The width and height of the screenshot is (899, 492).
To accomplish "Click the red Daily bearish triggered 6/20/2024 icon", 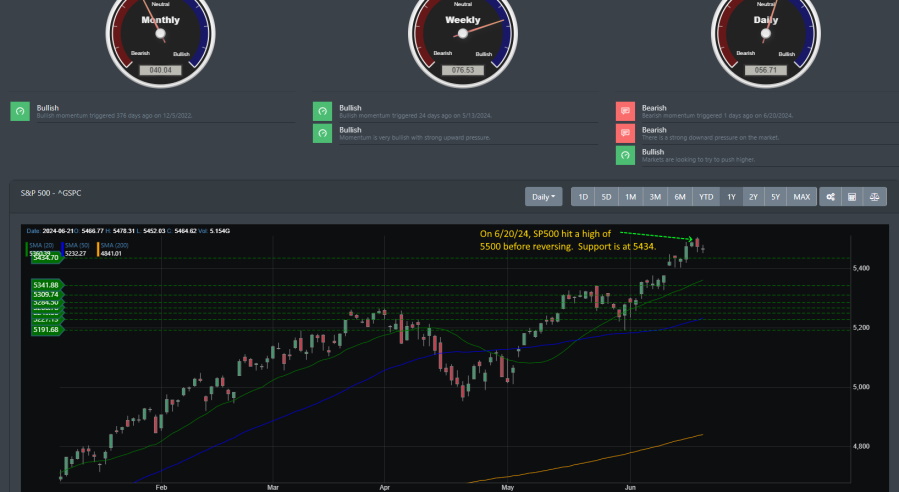I will (625, 111).
